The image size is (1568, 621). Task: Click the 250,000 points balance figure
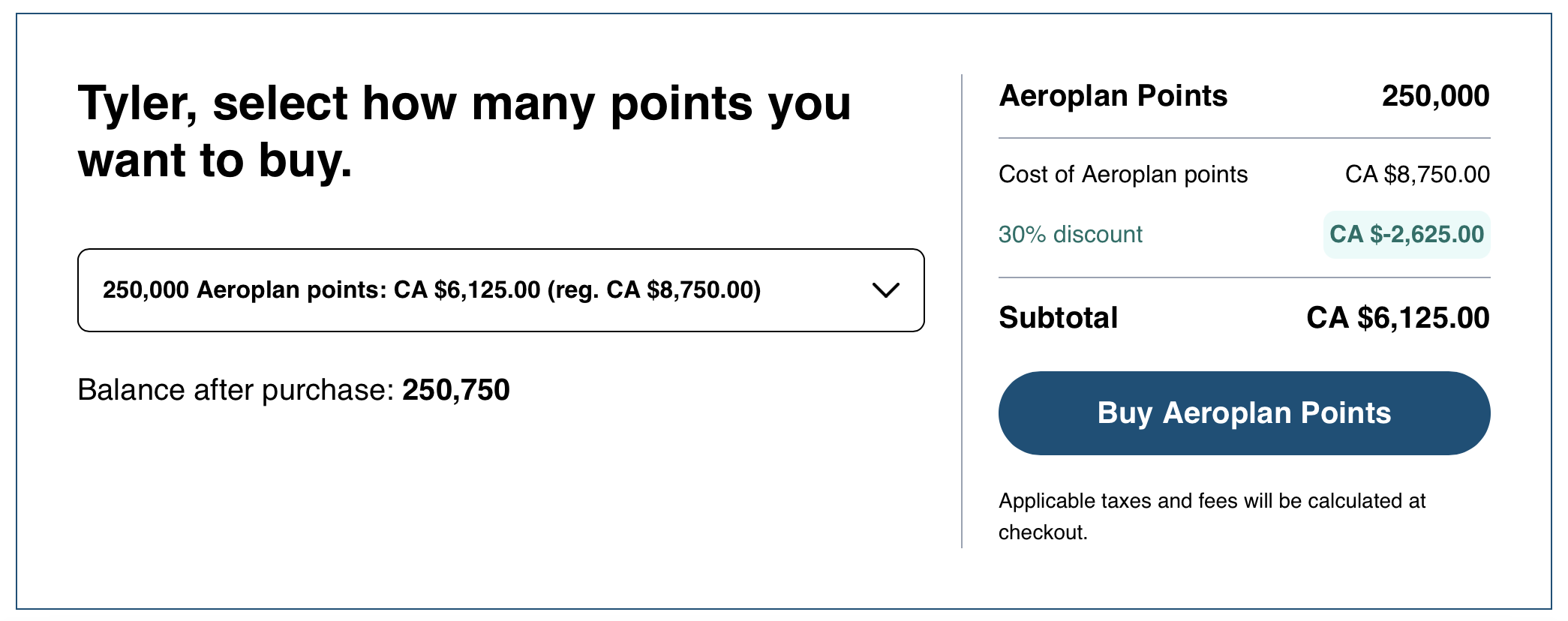tap(1436, 95)
